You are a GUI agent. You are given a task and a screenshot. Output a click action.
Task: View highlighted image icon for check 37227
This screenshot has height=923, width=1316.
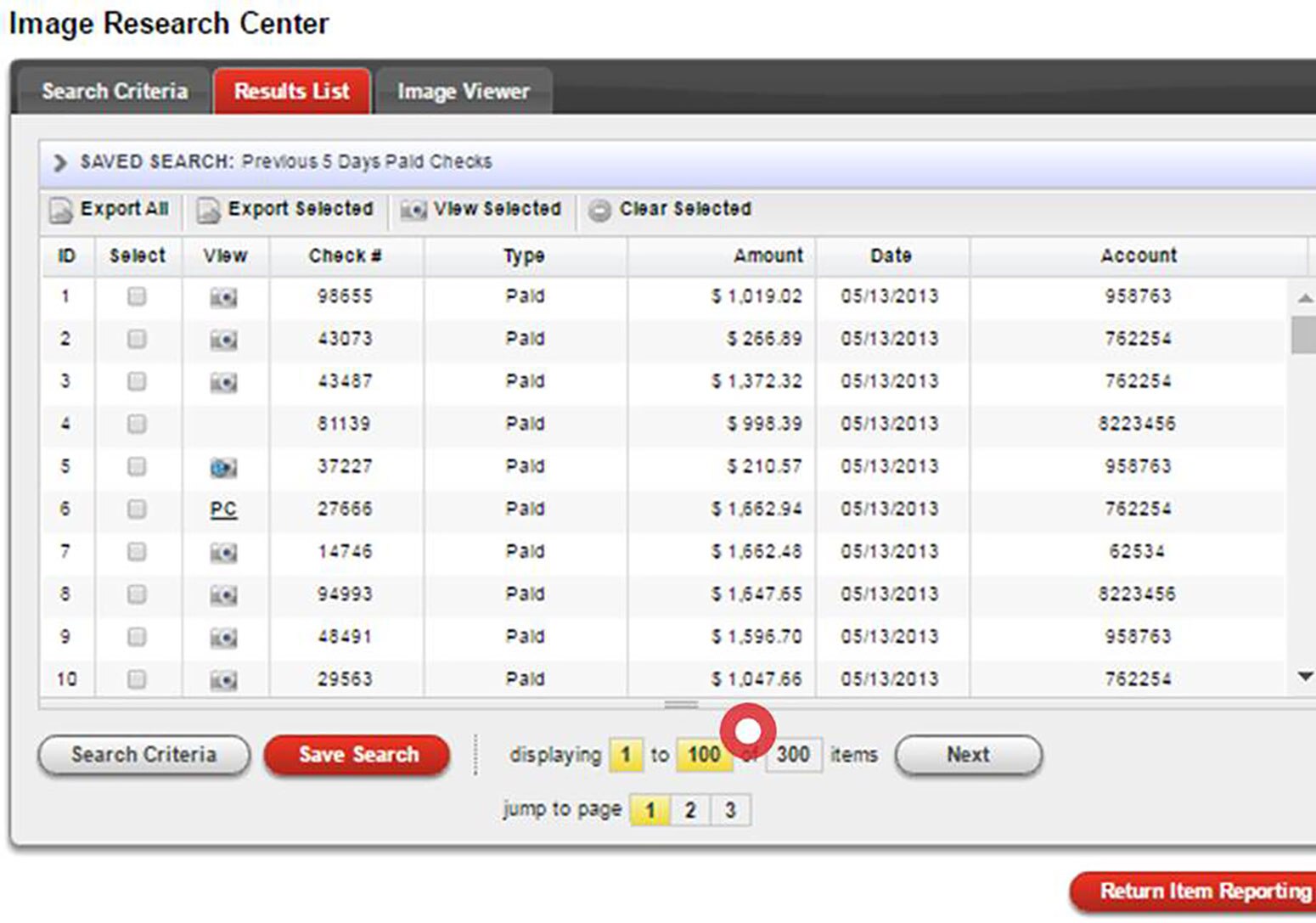click(x=223, y=467)
